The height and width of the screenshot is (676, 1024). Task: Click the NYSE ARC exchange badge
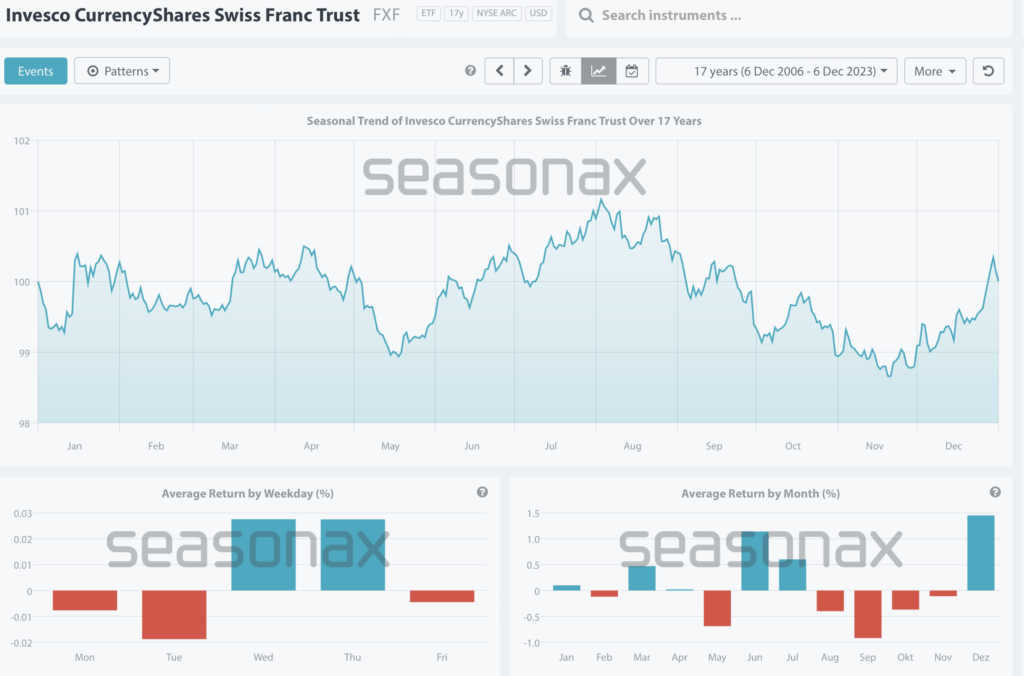tap(498, 15)
